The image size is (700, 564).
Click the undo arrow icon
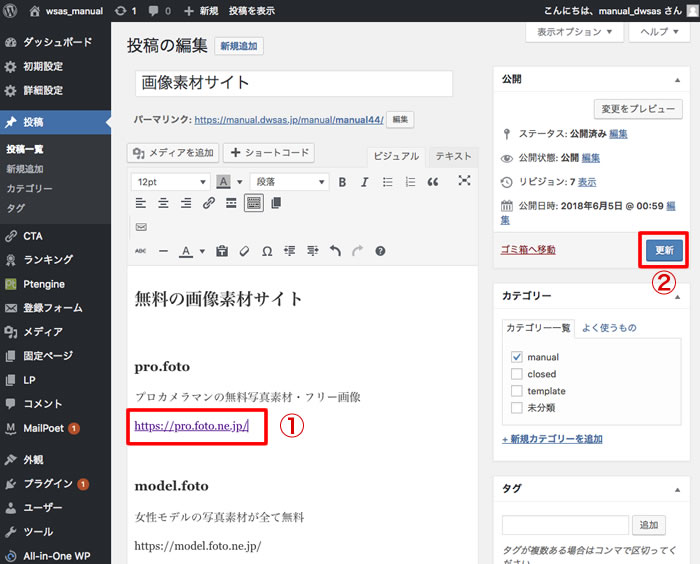point(335,251)
